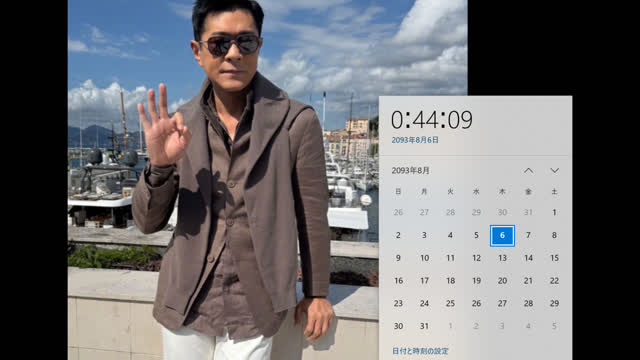Screen dimensions: 640x360
Task: Go to next month with down chevron
Action: [554, 171]
